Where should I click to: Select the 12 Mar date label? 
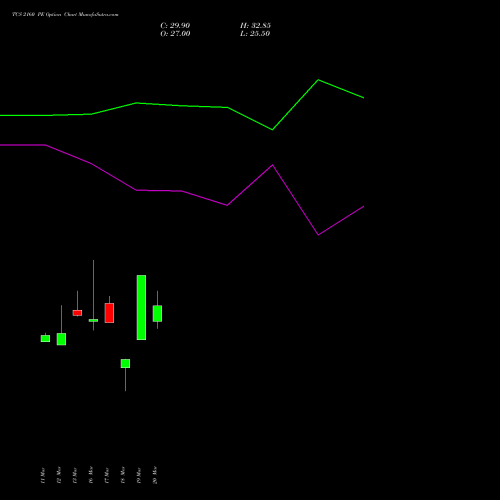[x=59, y=475]
